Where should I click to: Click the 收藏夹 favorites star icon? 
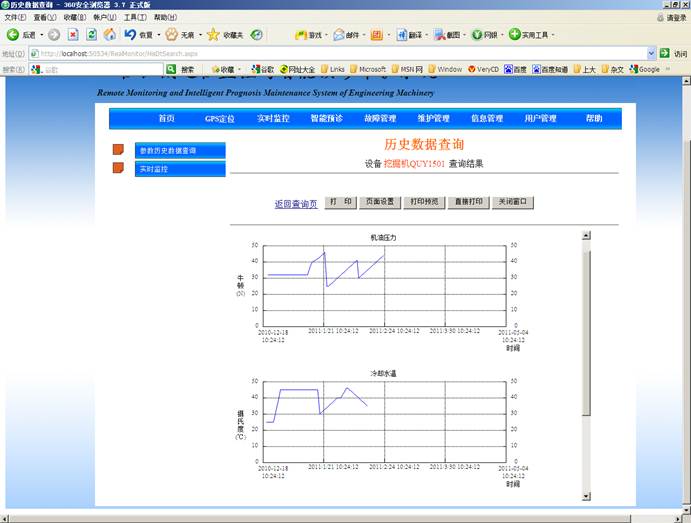coord(213,35)
